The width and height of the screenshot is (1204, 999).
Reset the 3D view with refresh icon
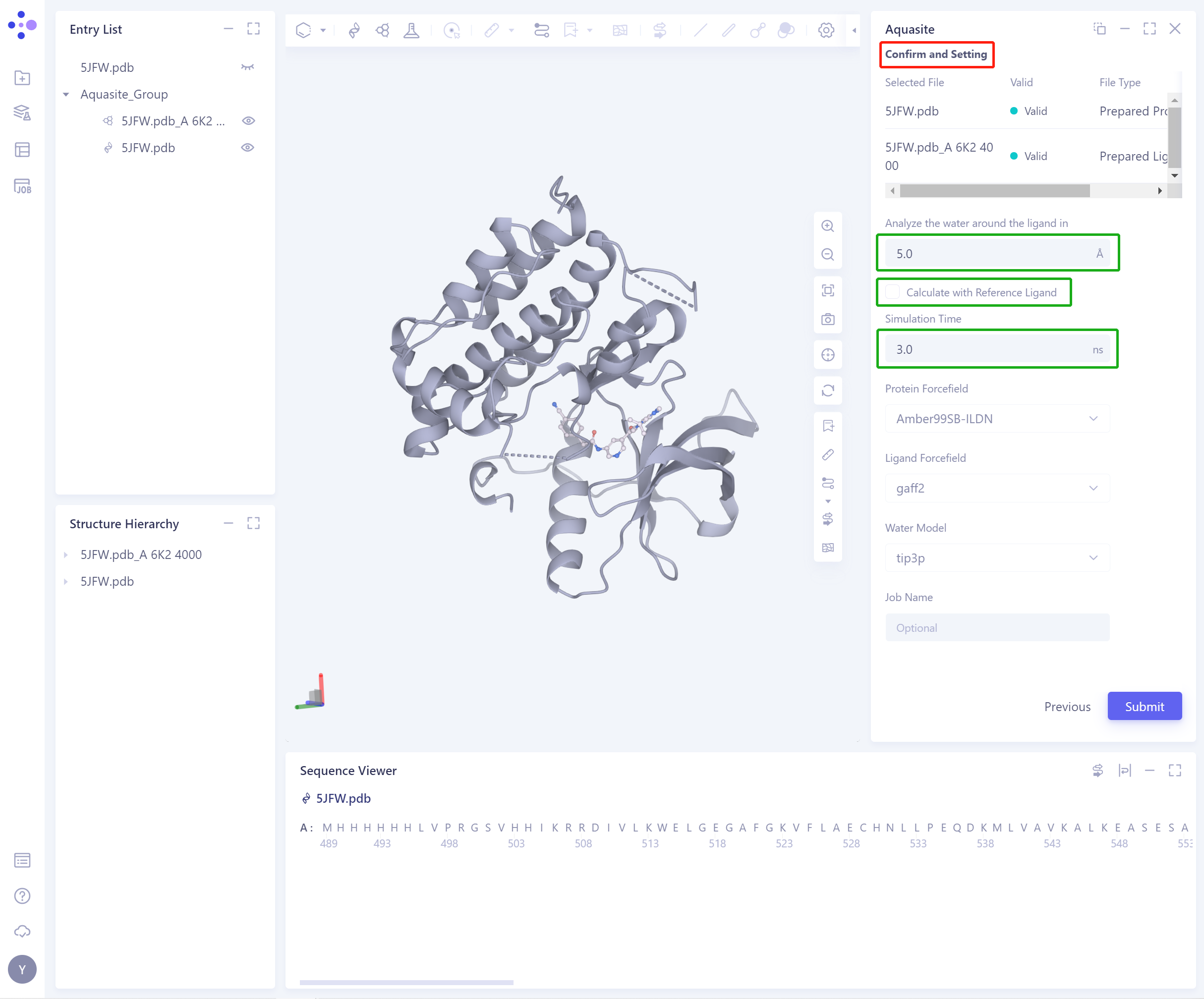tap(827, 390)
